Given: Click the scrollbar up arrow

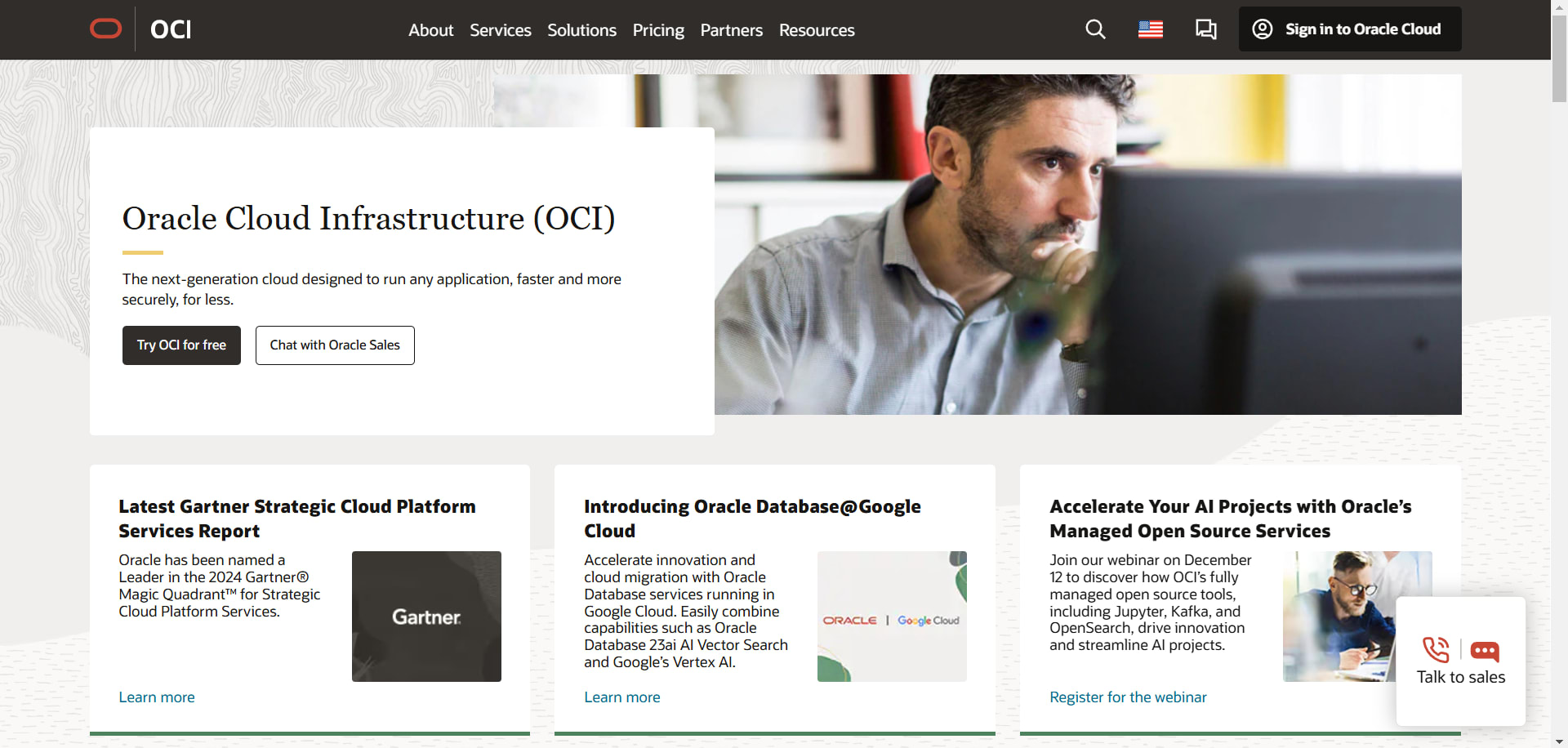Looking at the screenshot, I should [1559, 7].
